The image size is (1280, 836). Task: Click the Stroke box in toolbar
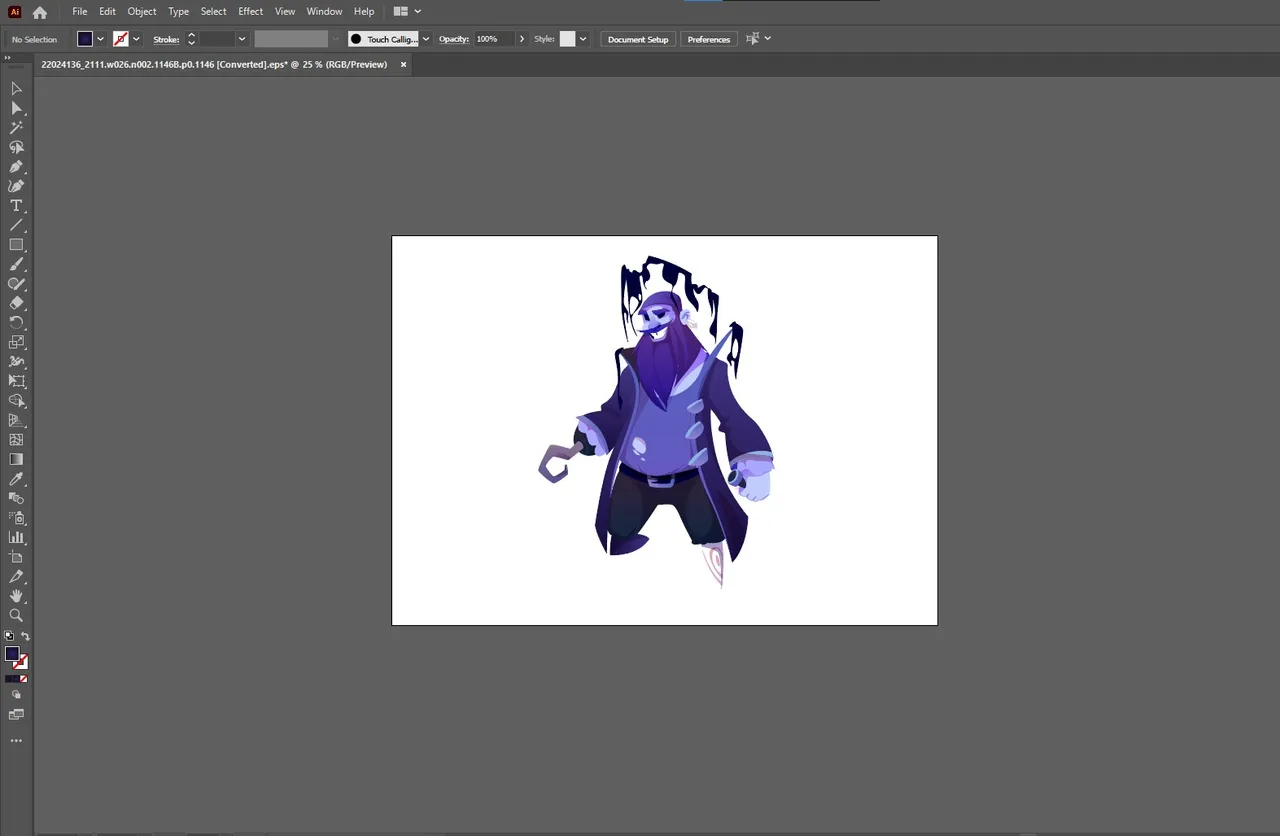tap(21, 662)
